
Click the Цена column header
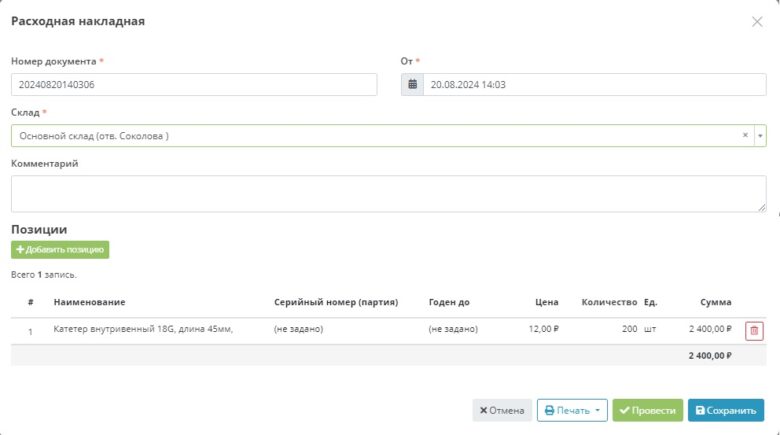coord(547,302)
